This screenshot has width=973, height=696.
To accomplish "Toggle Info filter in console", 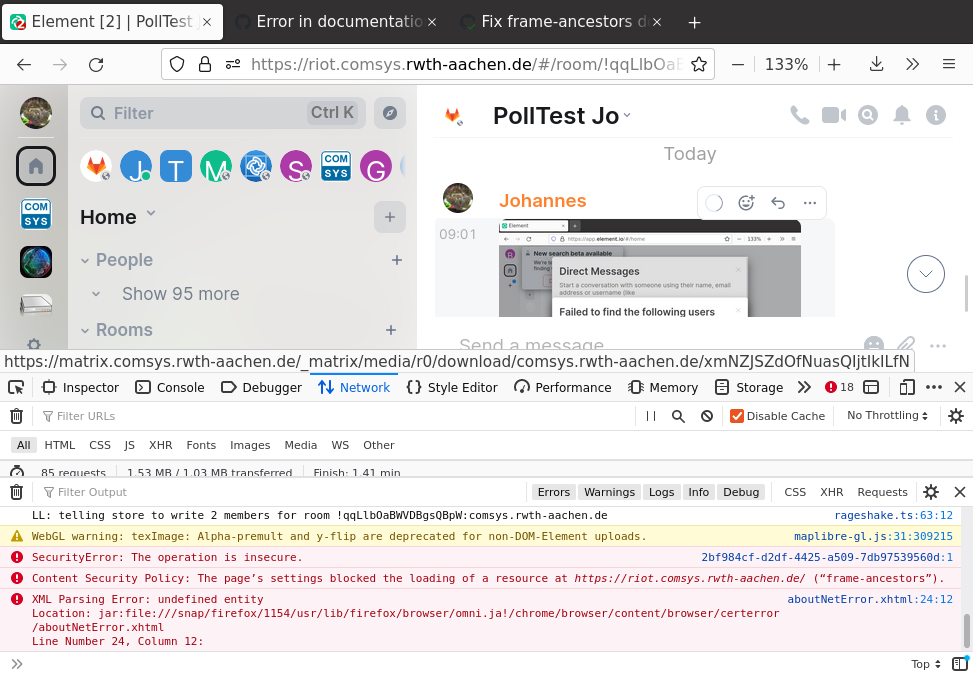I will click(x=698, y=492).
